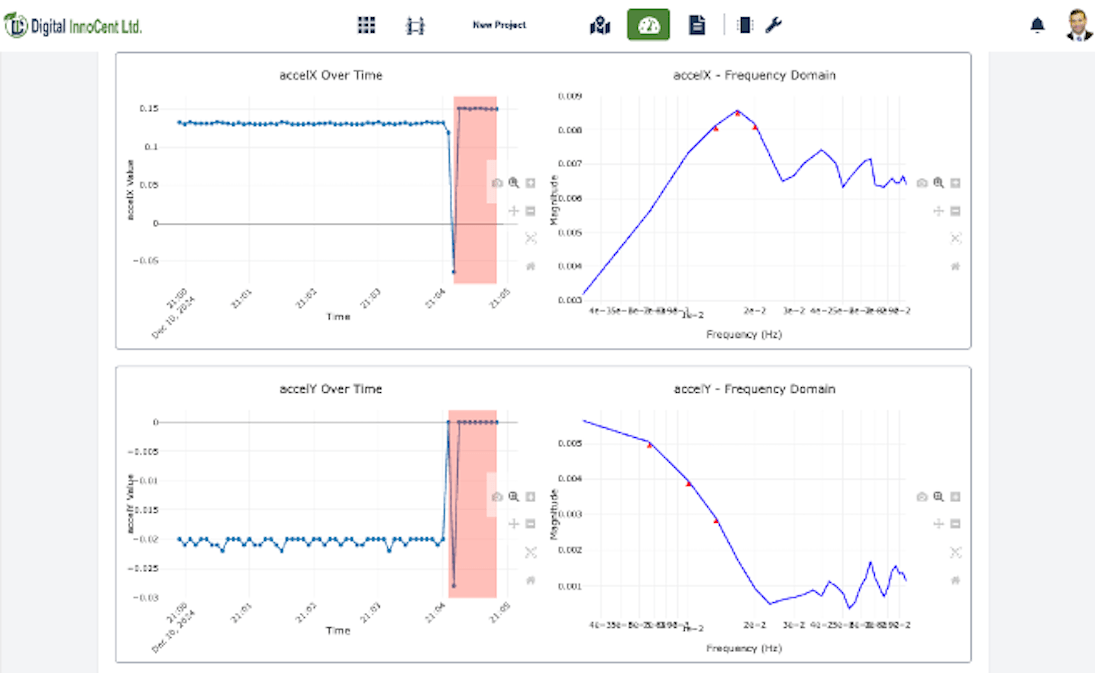The image size is (1095, 673).
Task: Click the red anomaly region in accelX Over Time
Action: 475,190
